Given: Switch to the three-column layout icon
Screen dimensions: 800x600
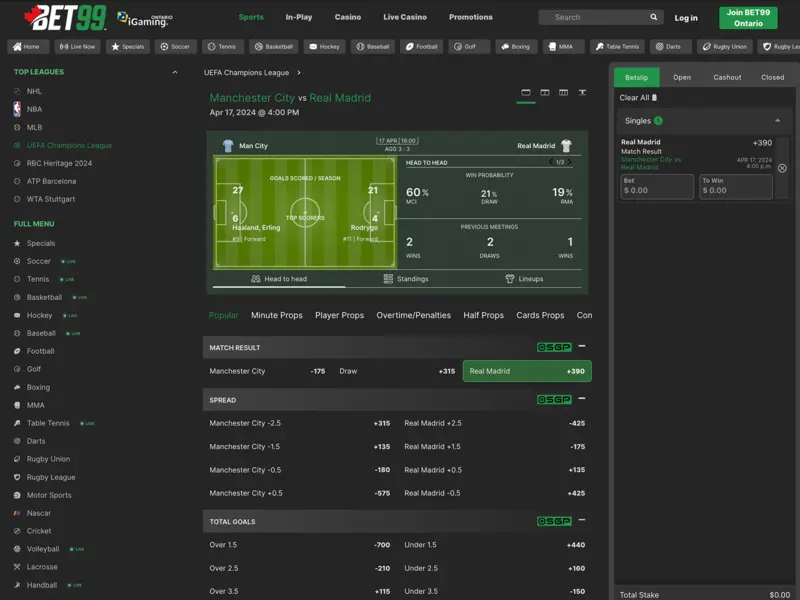Looking at the screenshot, I should (563, 93).
